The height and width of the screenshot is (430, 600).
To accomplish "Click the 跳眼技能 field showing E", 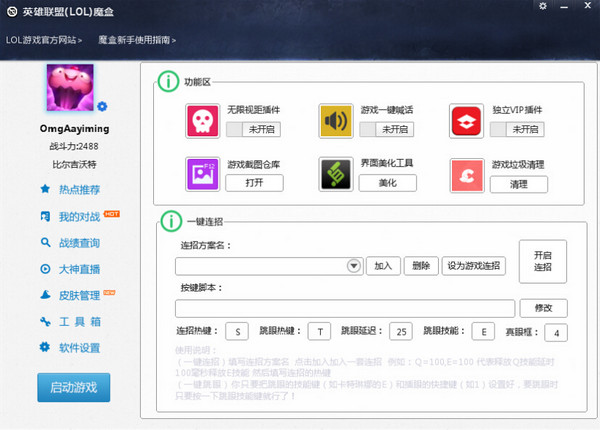I will coord(483,331).
